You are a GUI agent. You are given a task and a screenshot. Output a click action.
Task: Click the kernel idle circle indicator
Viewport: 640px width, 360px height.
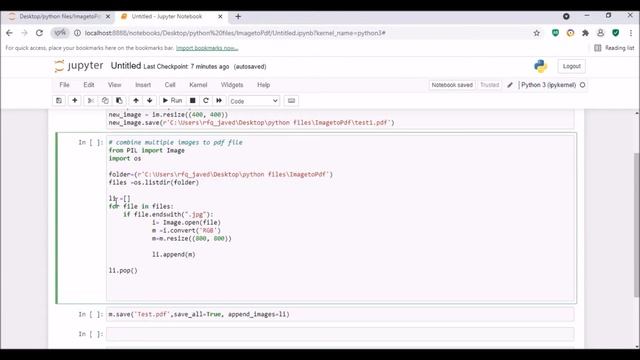(x=582, y=85)
